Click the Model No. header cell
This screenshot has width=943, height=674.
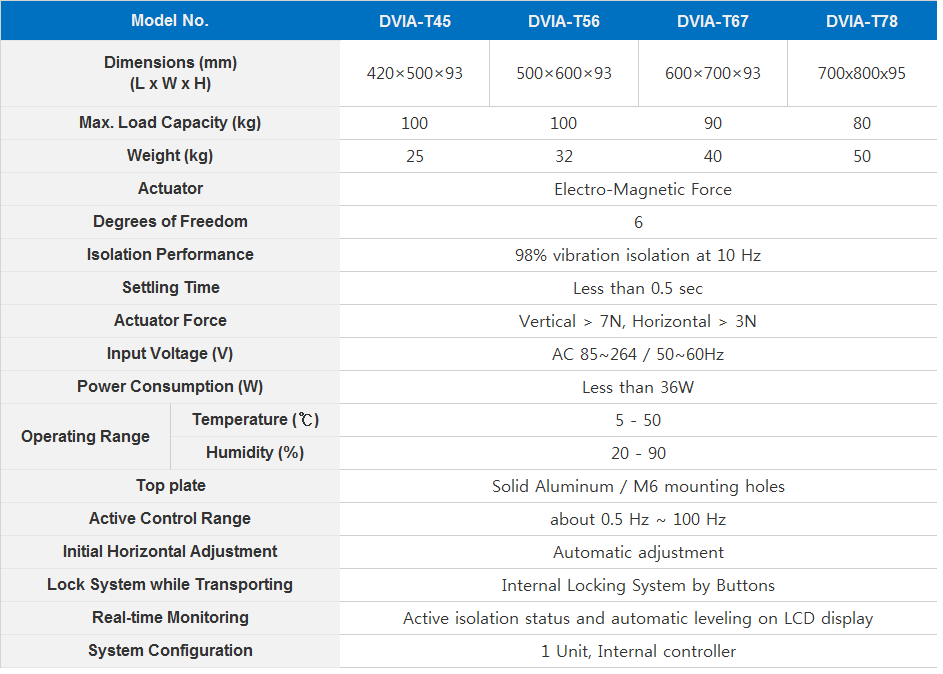pos(170,21)
